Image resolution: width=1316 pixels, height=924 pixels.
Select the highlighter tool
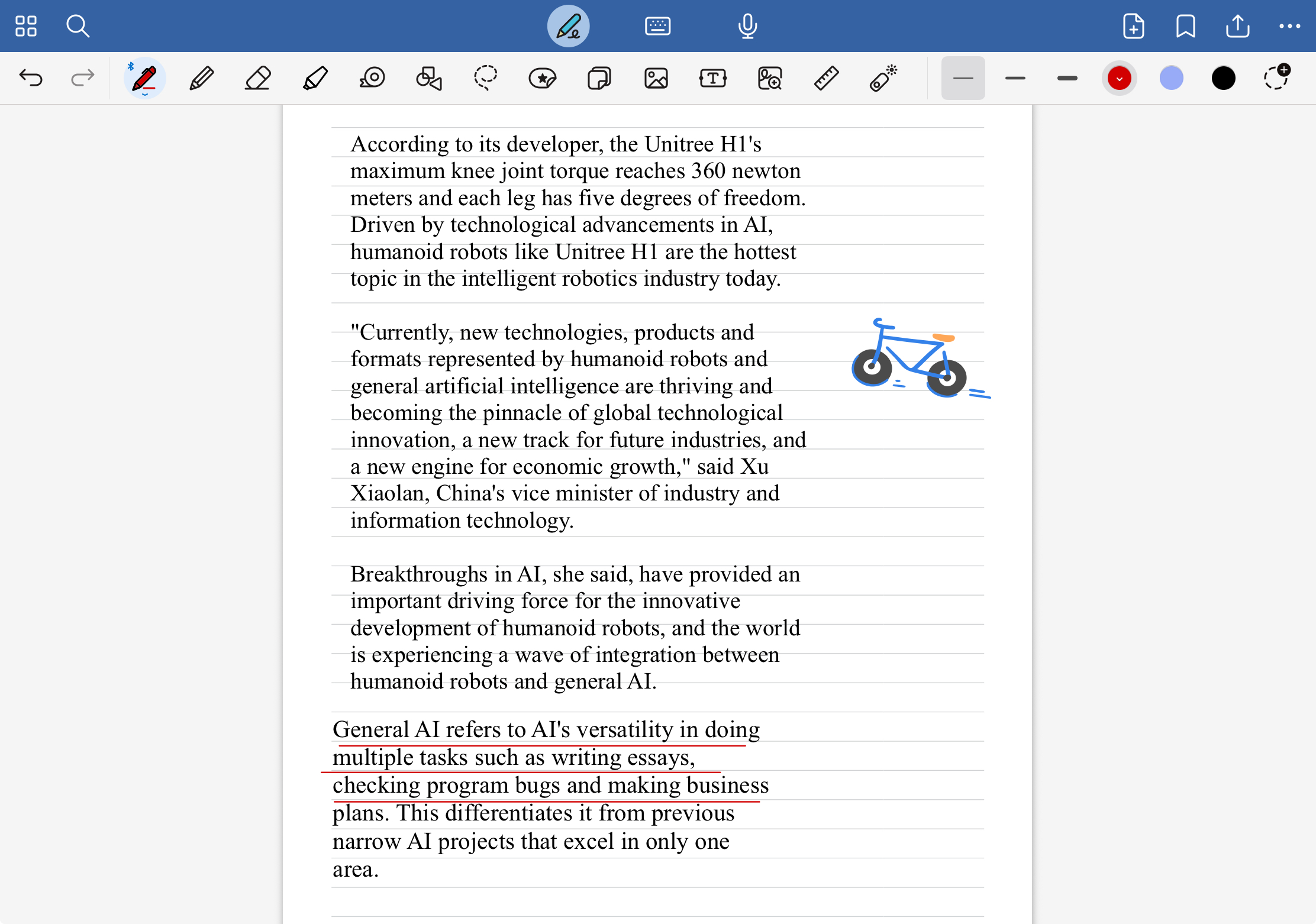(x=315, y=78)
